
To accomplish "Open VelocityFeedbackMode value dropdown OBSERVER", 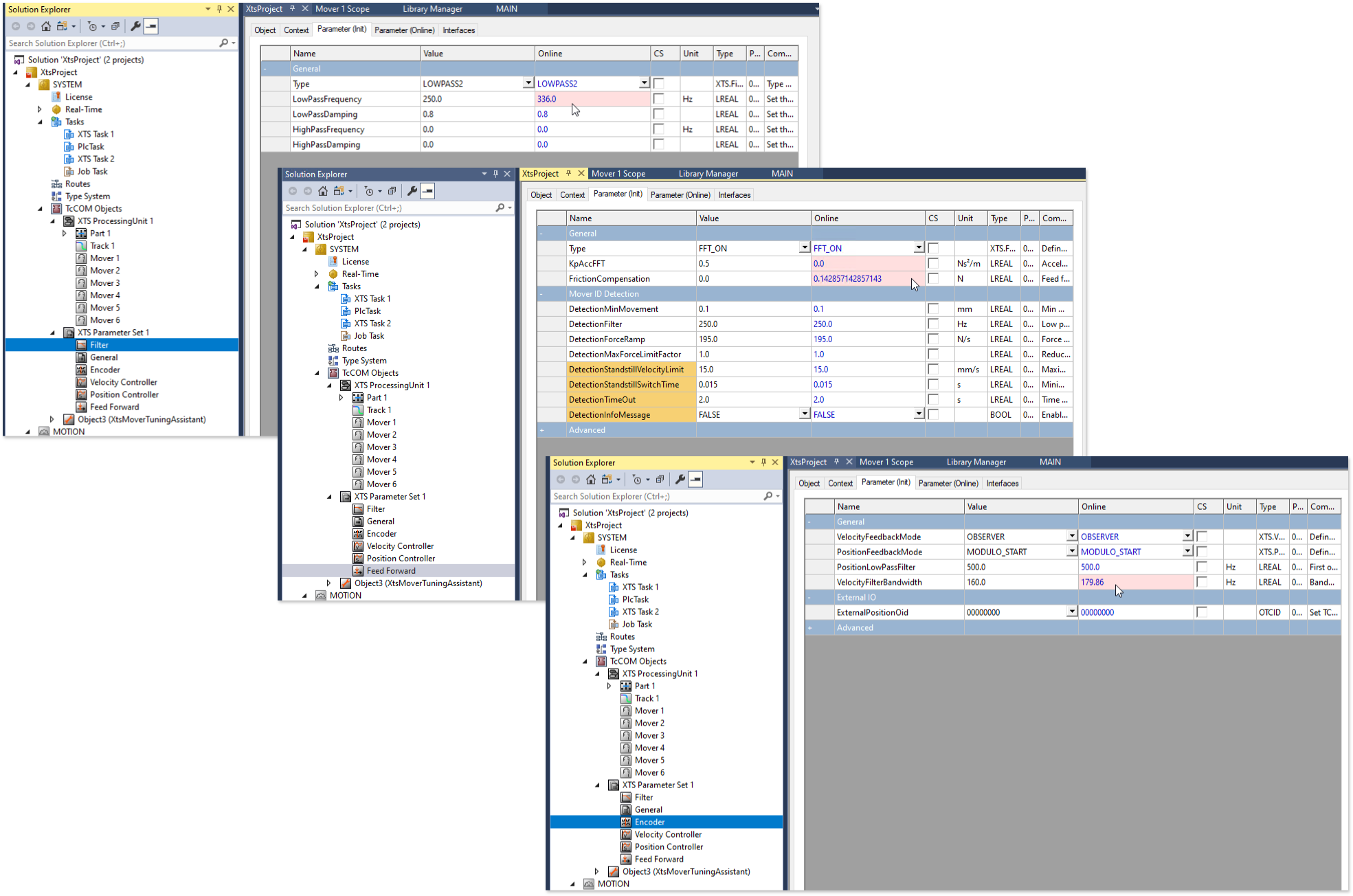I will 1071,536.
